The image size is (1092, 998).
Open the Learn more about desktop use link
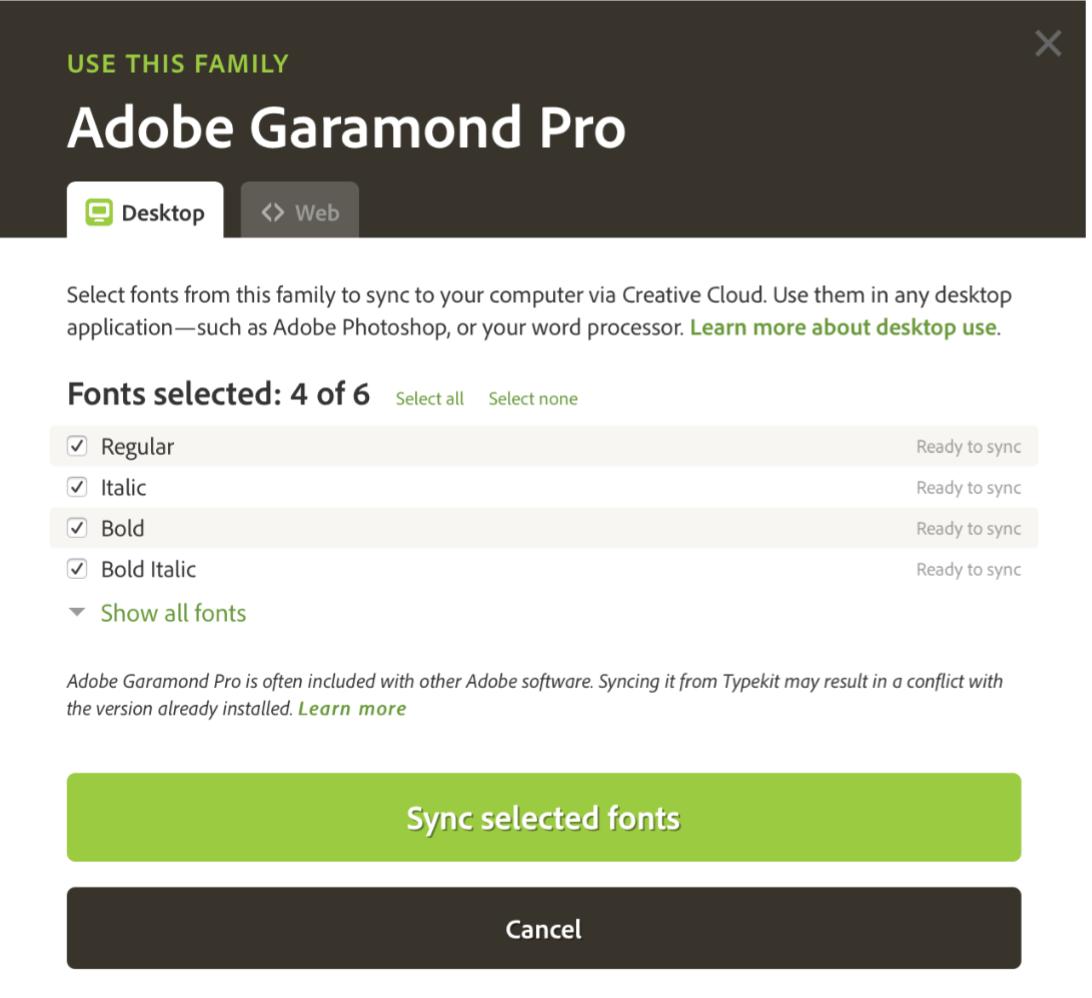842,327
